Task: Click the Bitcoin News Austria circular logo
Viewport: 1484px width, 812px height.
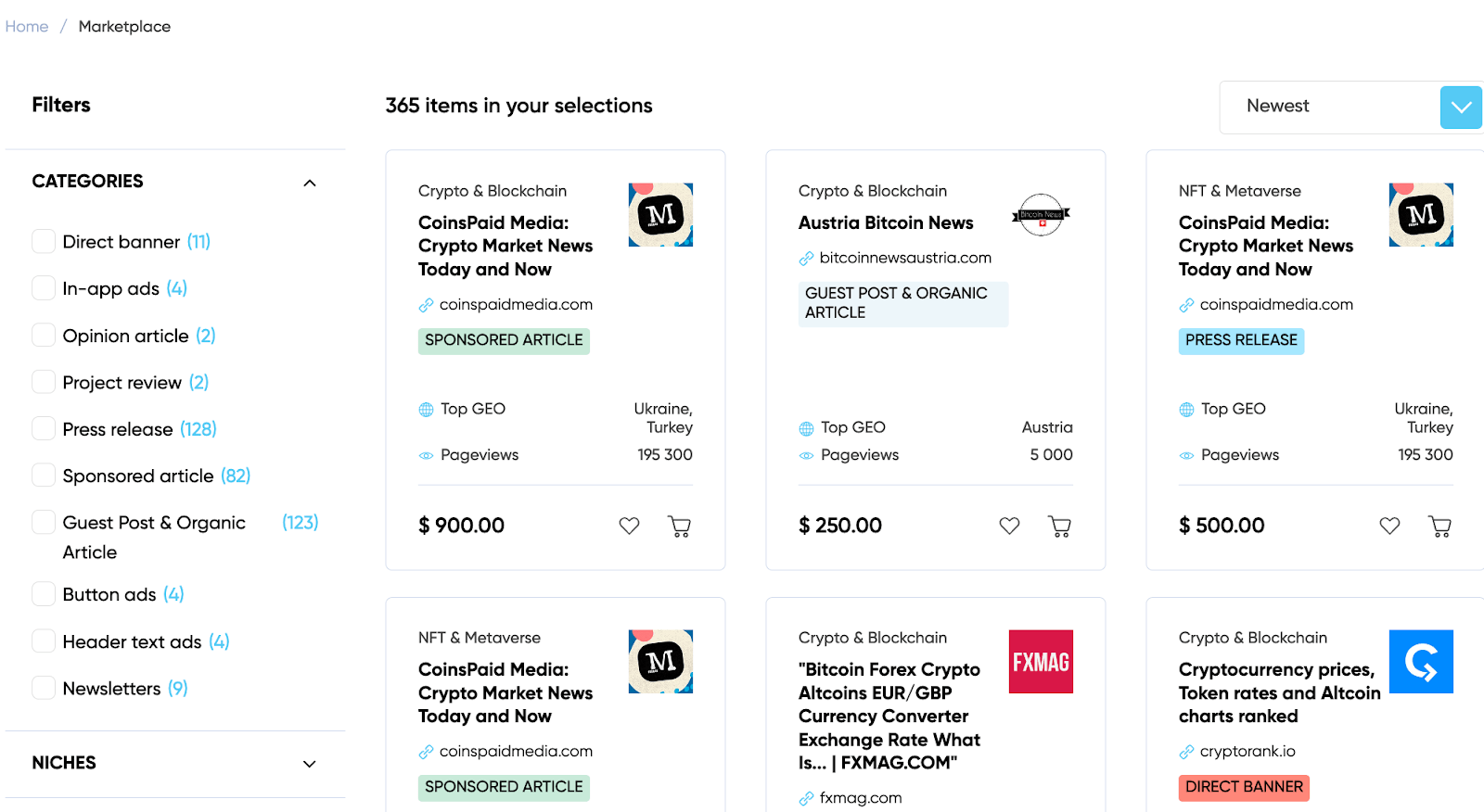Action: pyautogui.click(x=1041, y=214)
